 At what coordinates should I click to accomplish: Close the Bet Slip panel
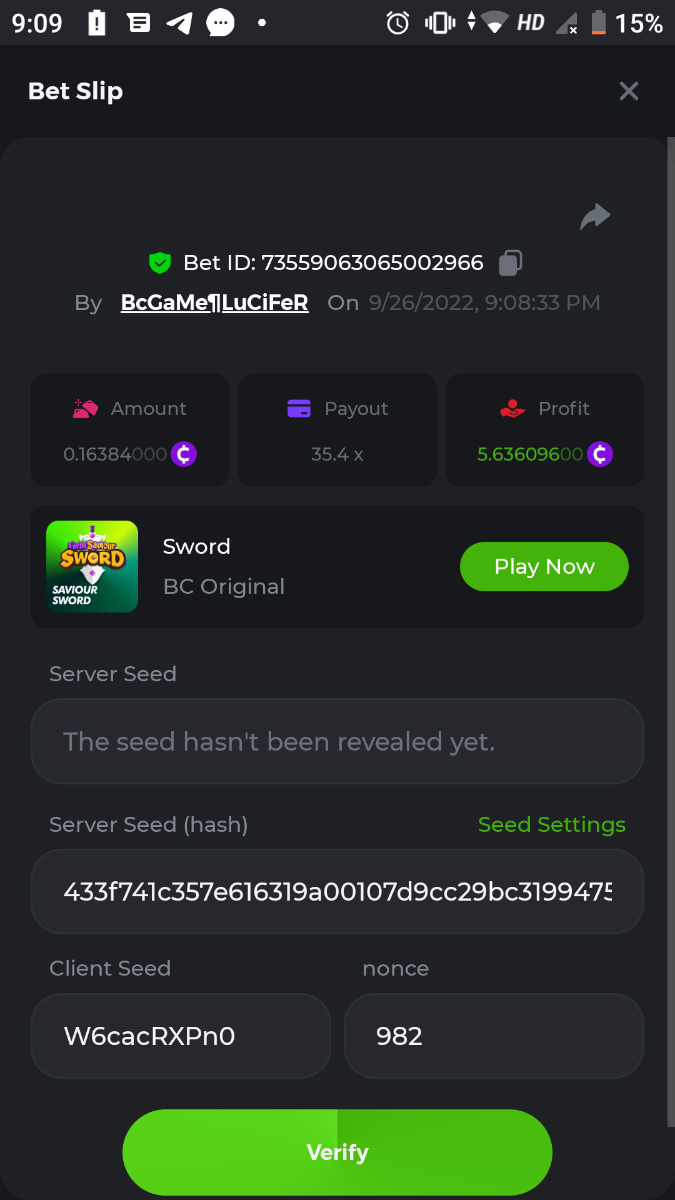tap(629, 92)
